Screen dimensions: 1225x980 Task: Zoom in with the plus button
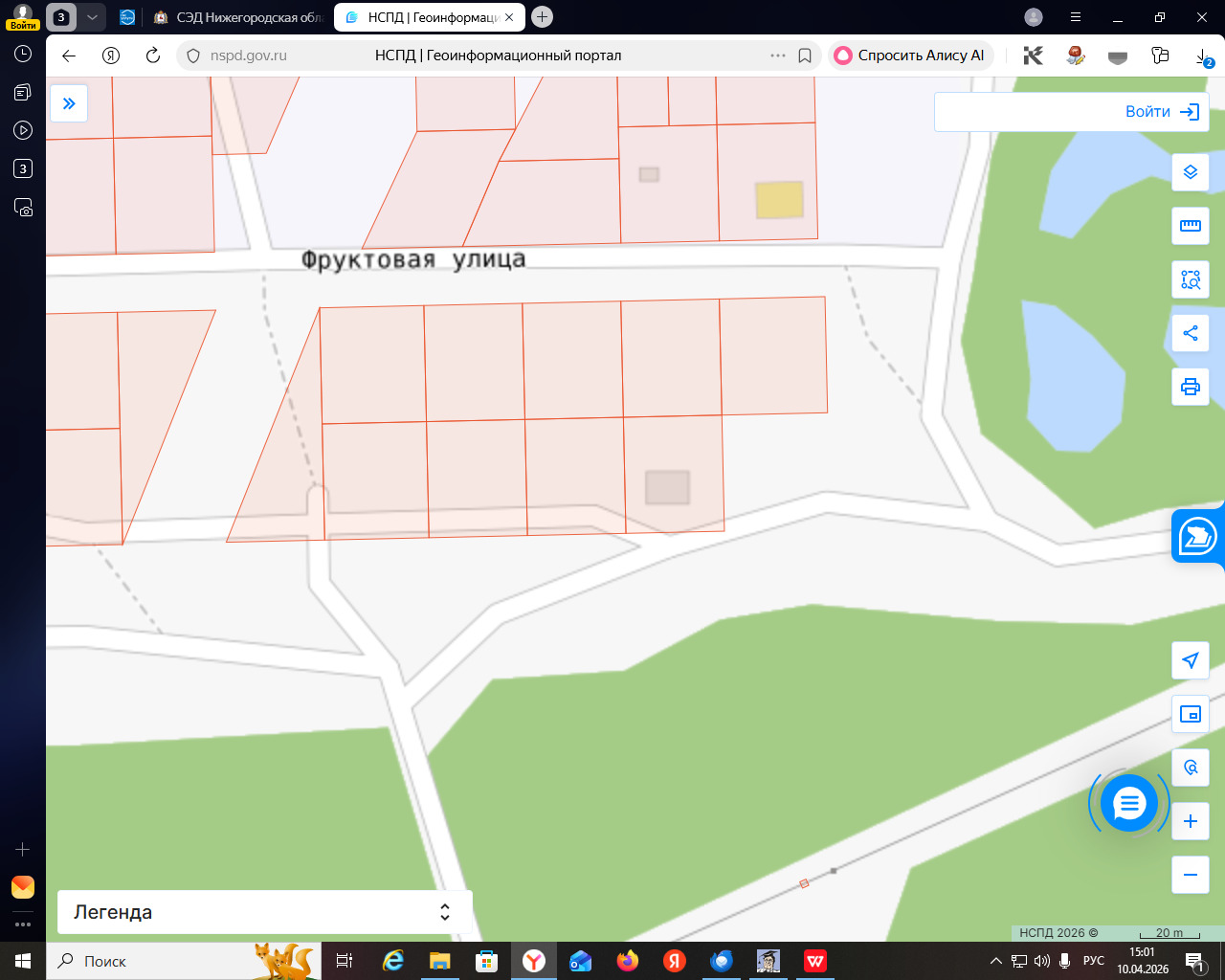[1191, 821]
